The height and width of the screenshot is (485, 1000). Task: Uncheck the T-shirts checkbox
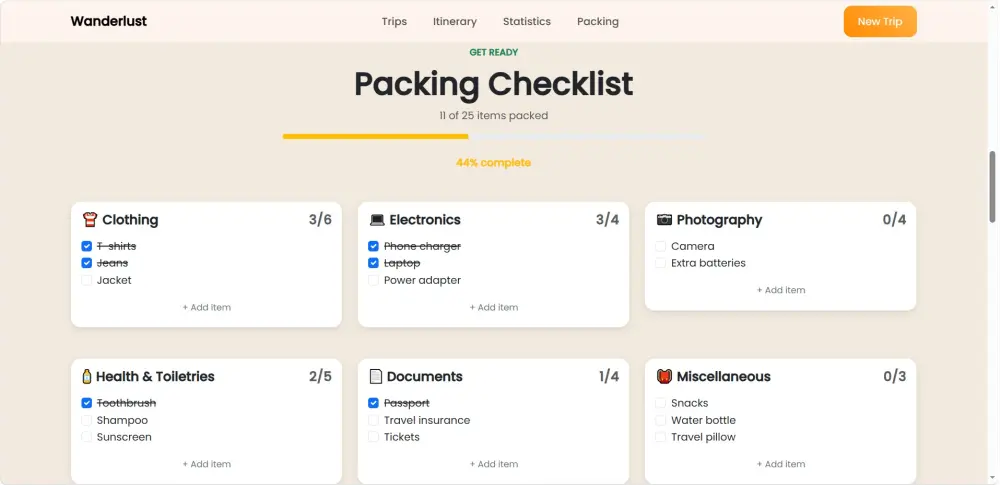(87, 246)
